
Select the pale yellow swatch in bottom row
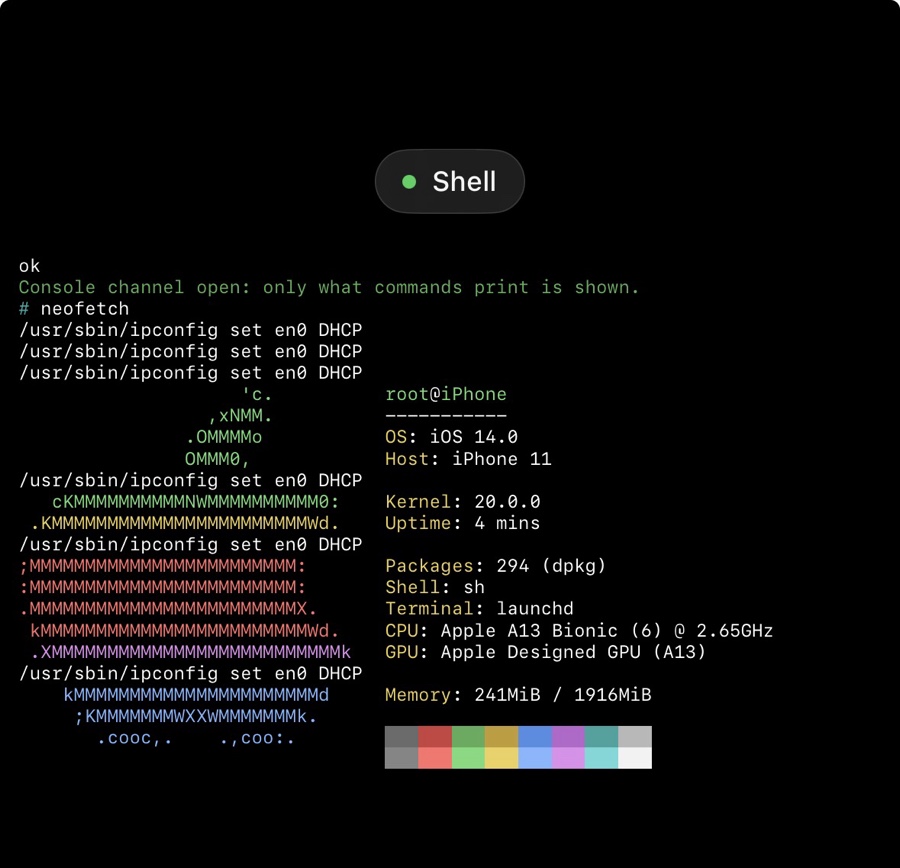coord(502,758)
